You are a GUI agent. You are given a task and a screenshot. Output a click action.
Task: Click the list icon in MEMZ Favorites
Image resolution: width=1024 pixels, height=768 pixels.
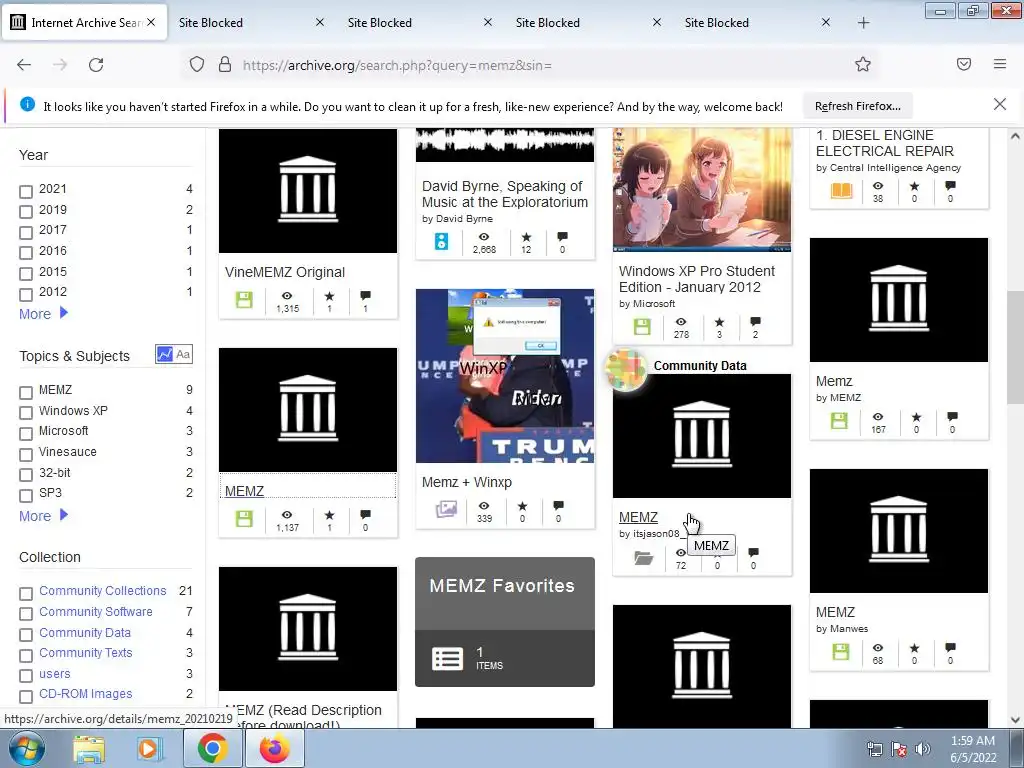(447, 659)
